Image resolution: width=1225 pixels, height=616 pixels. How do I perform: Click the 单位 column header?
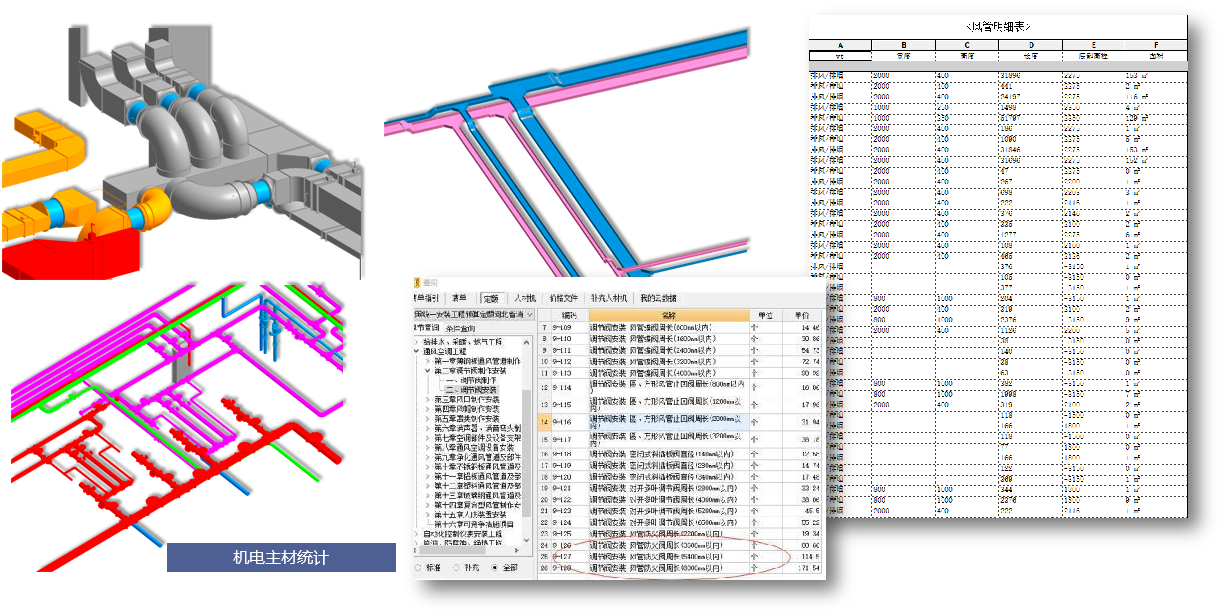coord(765,315)
